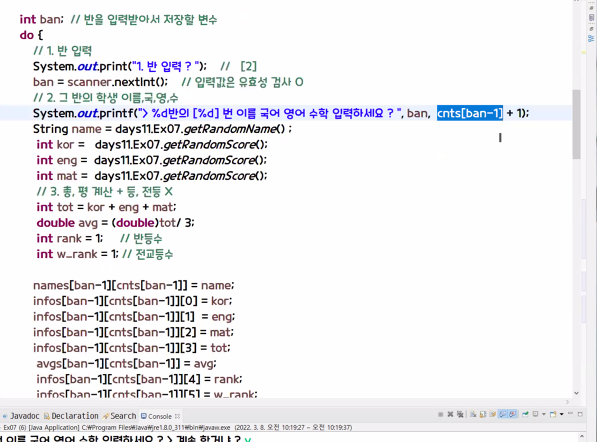
Task: Click the line assigning kor to infos
Action: 132,300
